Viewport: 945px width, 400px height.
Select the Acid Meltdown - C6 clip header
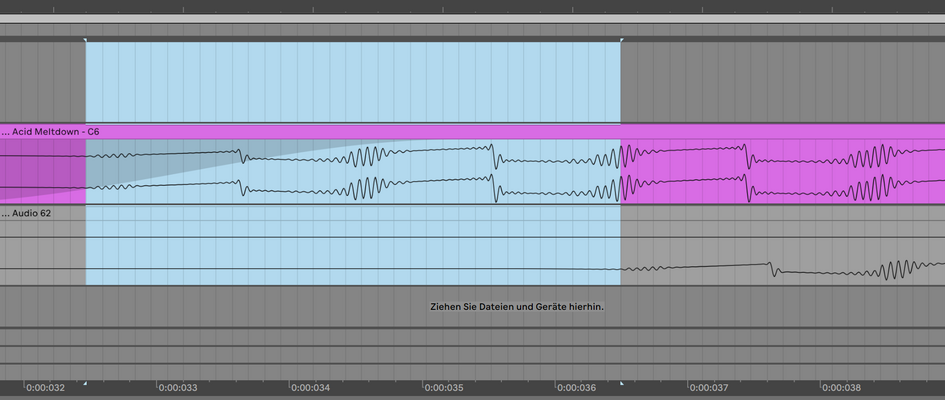pos(472,131)
